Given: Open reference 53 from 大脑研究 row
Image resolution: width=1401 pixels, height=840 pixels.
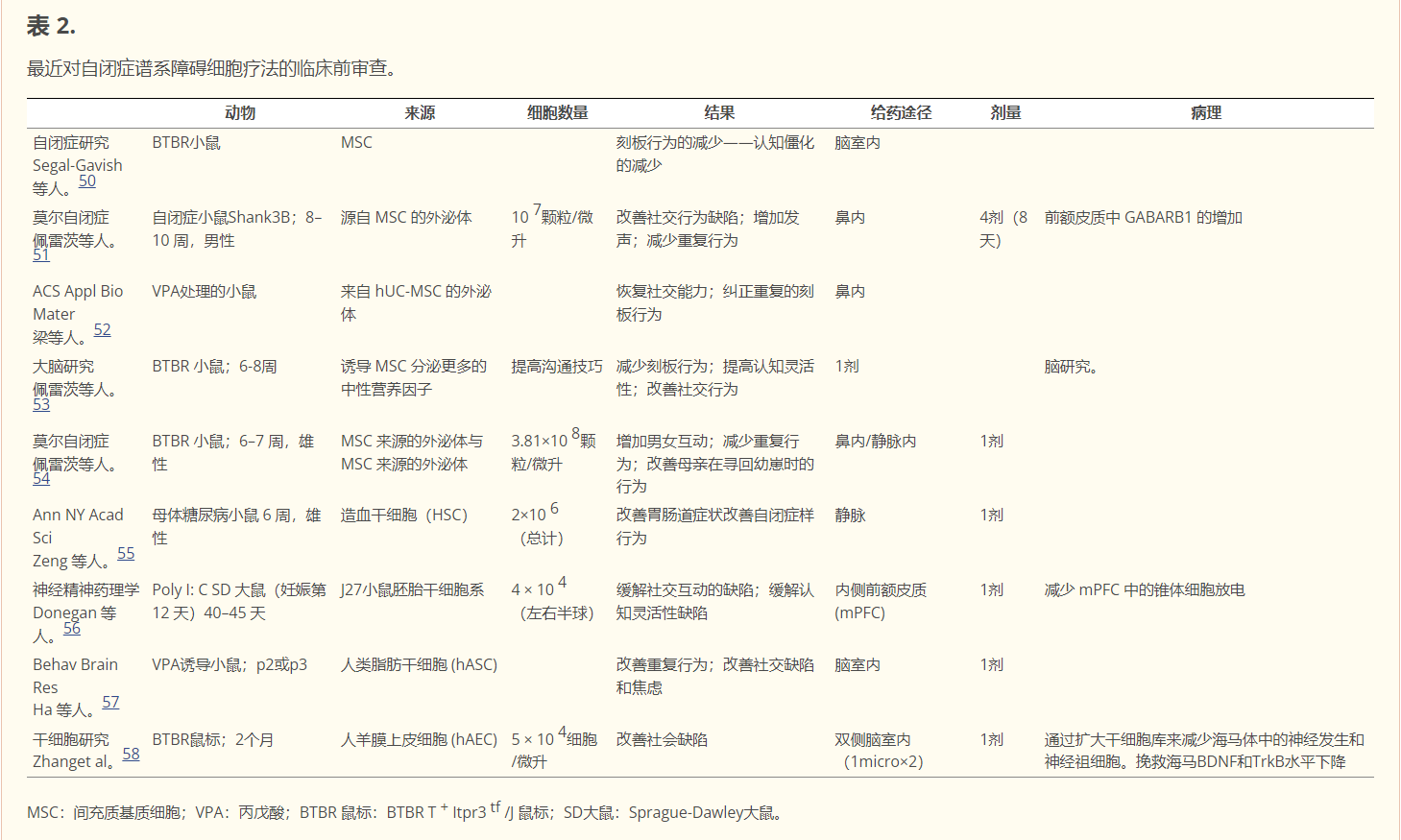Looking at the screenshot, I should 40,405.
